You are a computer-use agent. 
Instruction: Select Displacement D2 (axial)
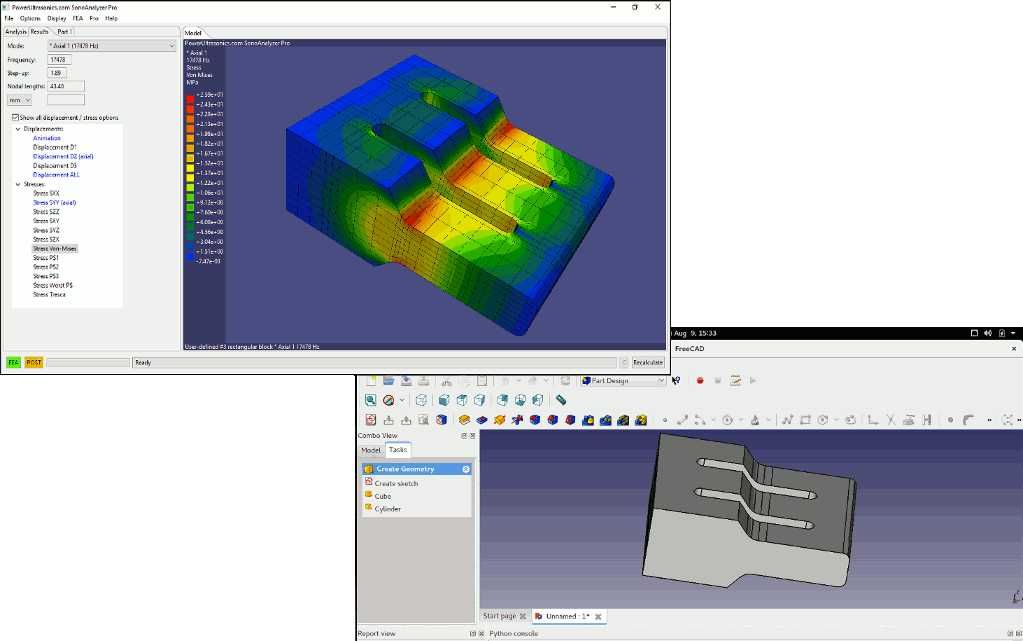click(63, 157)
